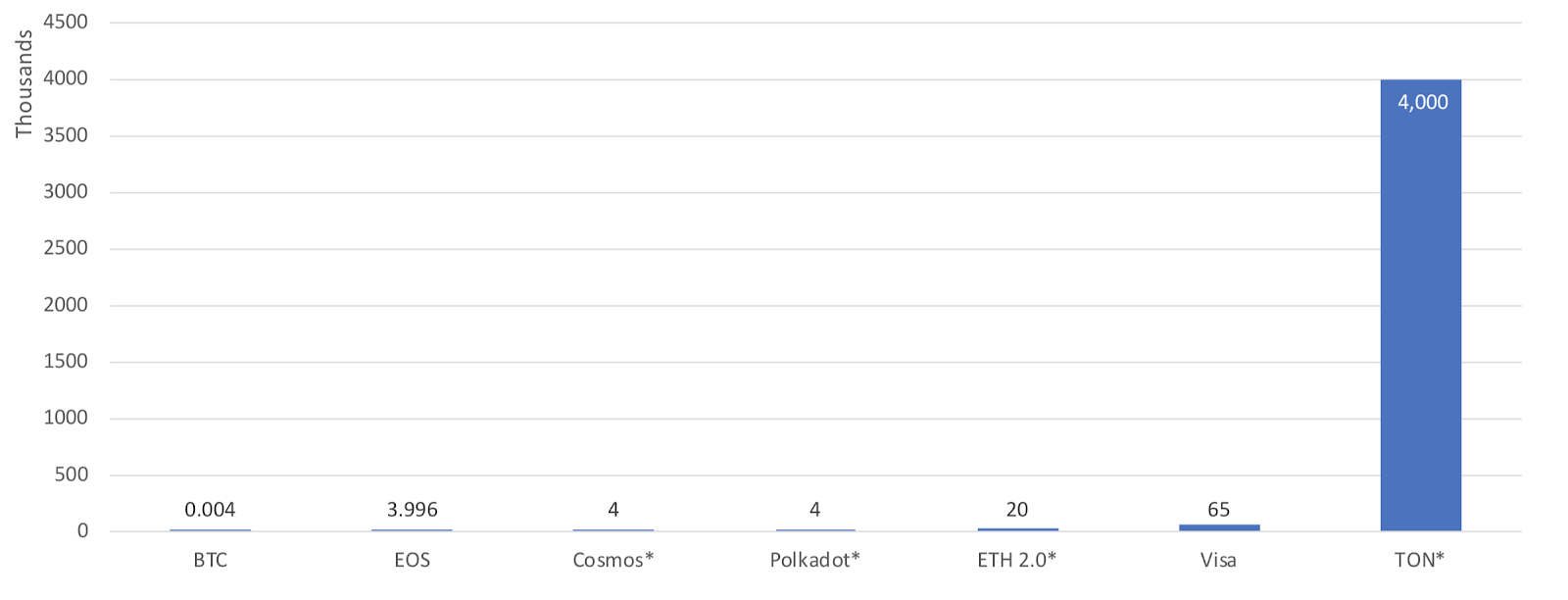
Task: Select the 65 data label above Visa
Action: [1218, 509]
